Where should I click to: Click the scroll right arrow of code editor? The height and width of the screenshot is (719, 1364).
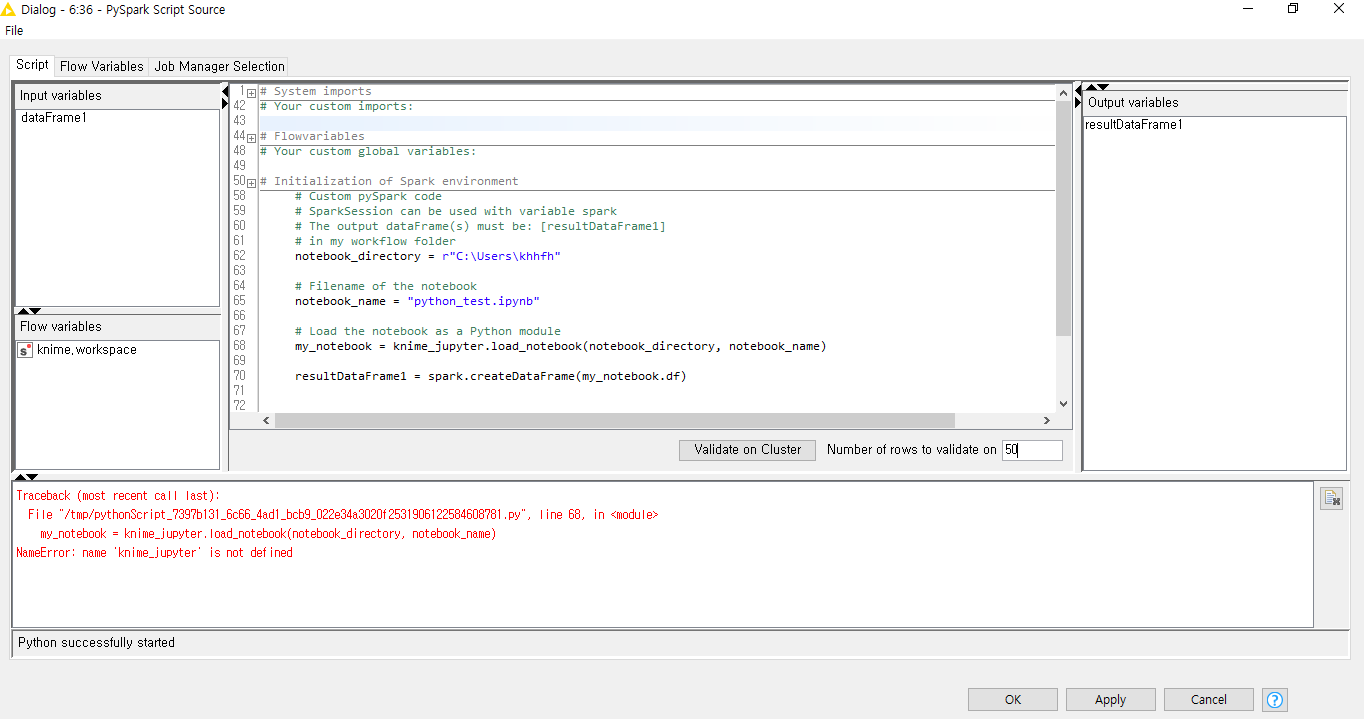pos(1047,421)
